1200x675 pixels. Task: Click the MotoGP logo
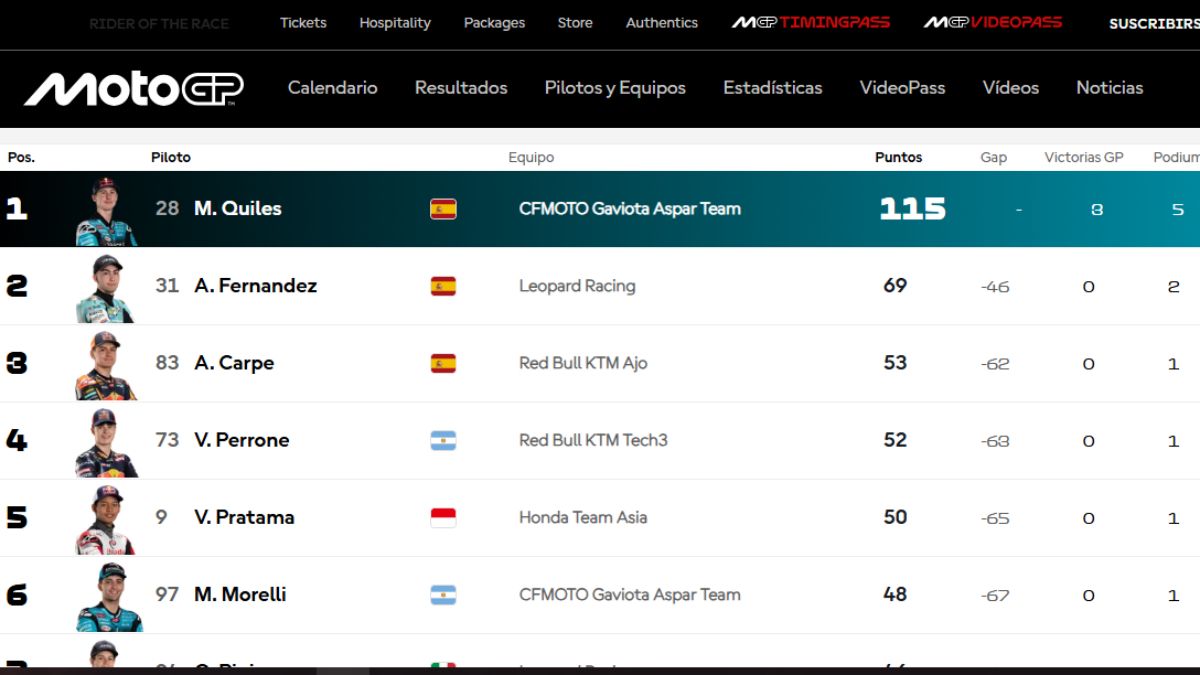click(x=134, y=88)
